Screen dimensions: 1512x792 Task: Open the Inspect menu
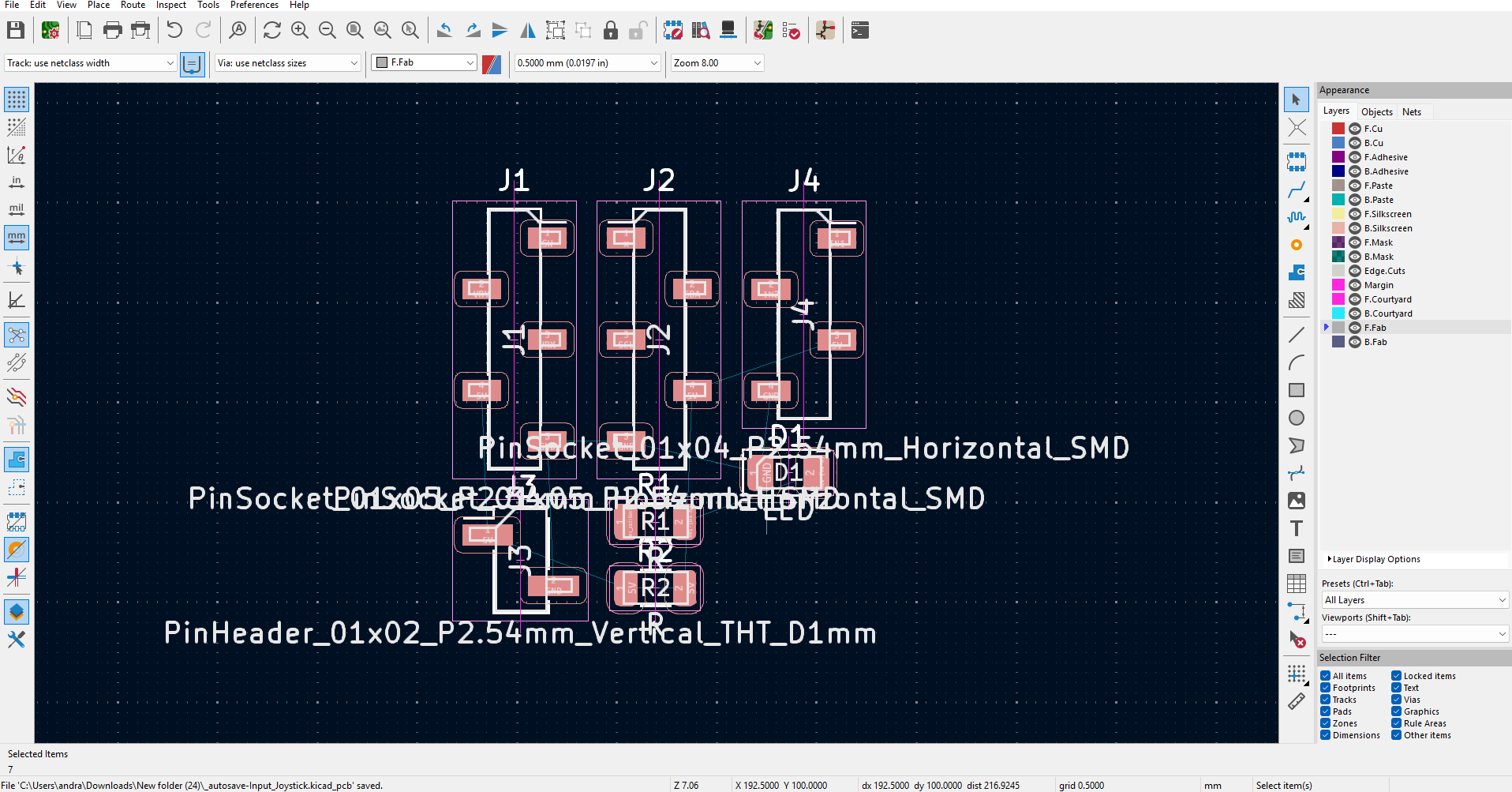point(171,5)
